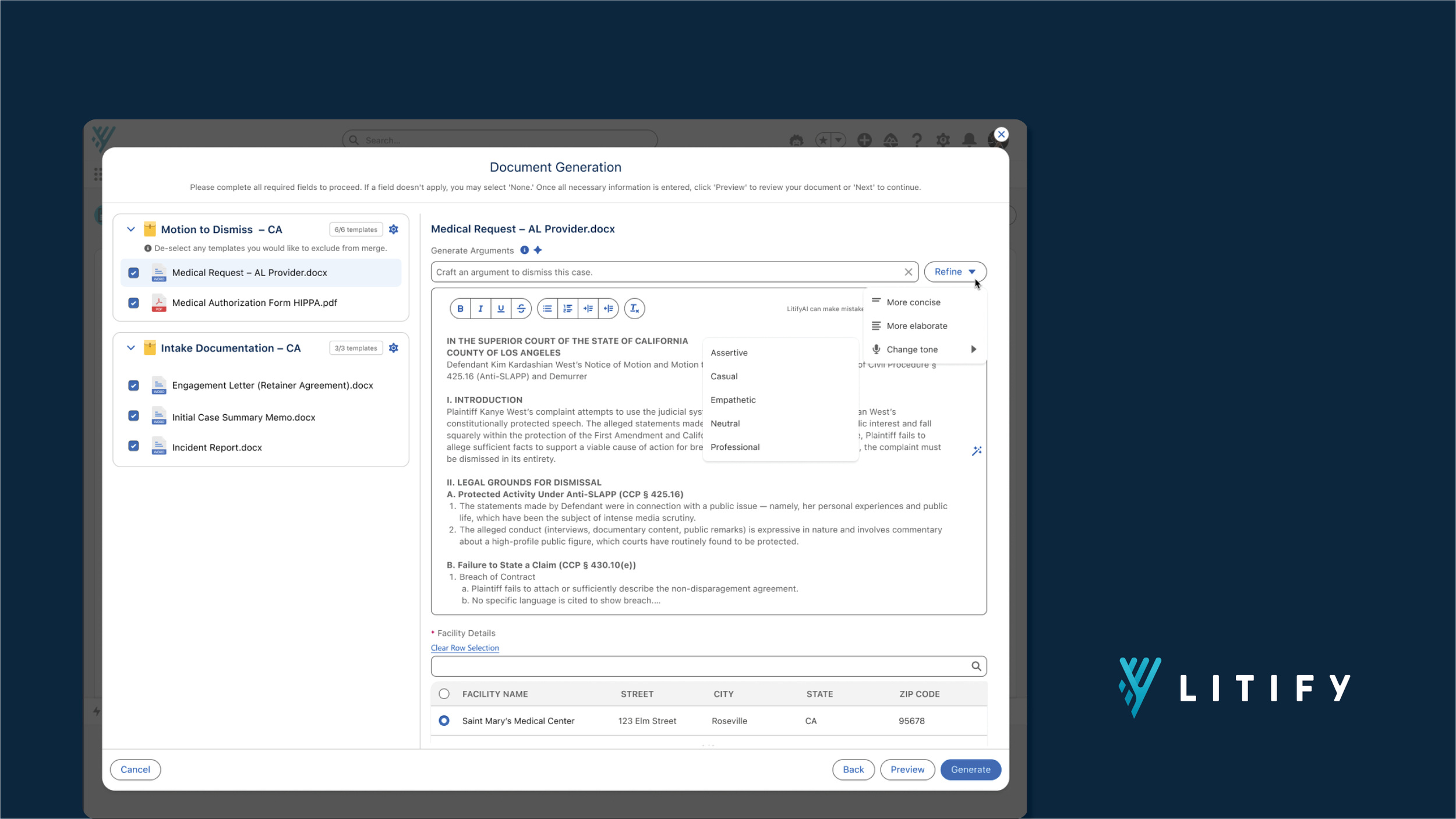
Task: Collapse the Intake Documentation – CA package
Action: pyautogui.click(x=131, y=348)
